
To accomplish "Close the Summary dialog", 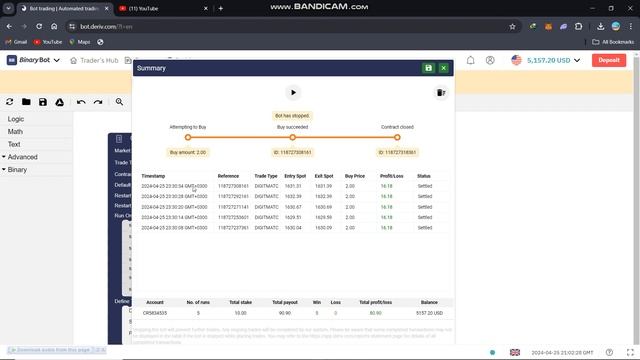I will (x=443, y=68).
